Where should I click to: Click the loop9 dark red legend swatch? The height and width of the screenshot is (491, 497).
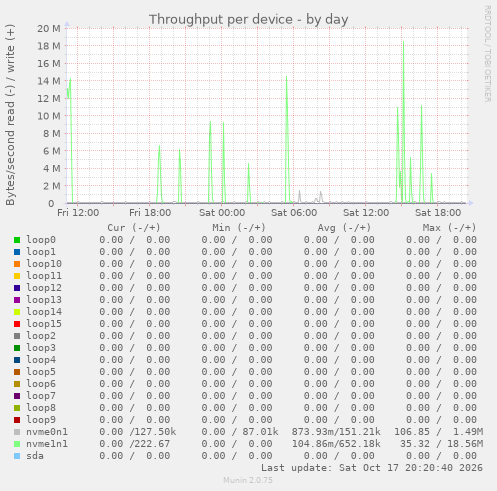[17, 420]
